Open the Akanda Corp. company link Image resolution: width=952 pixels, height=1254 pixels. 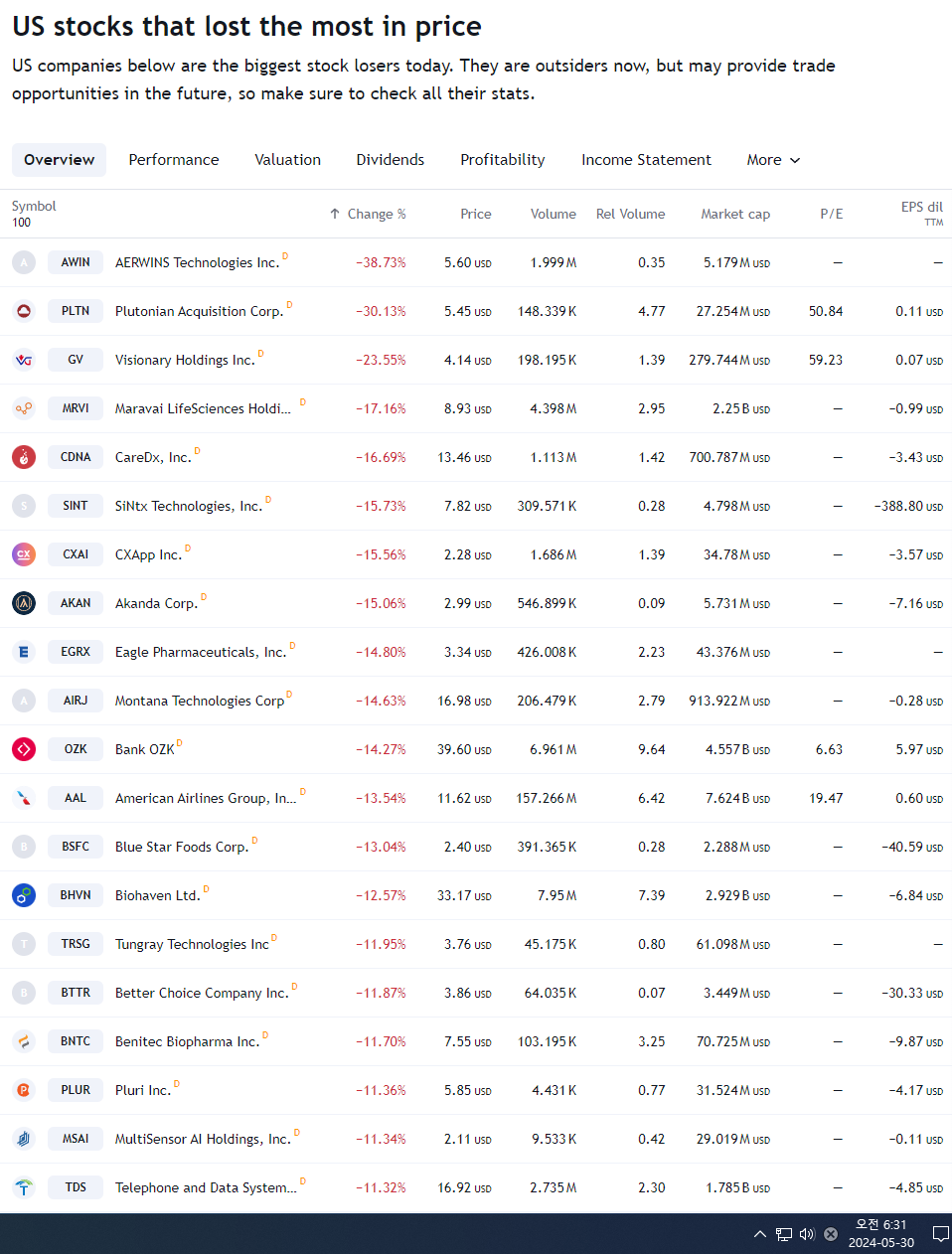tap(157, 603)
